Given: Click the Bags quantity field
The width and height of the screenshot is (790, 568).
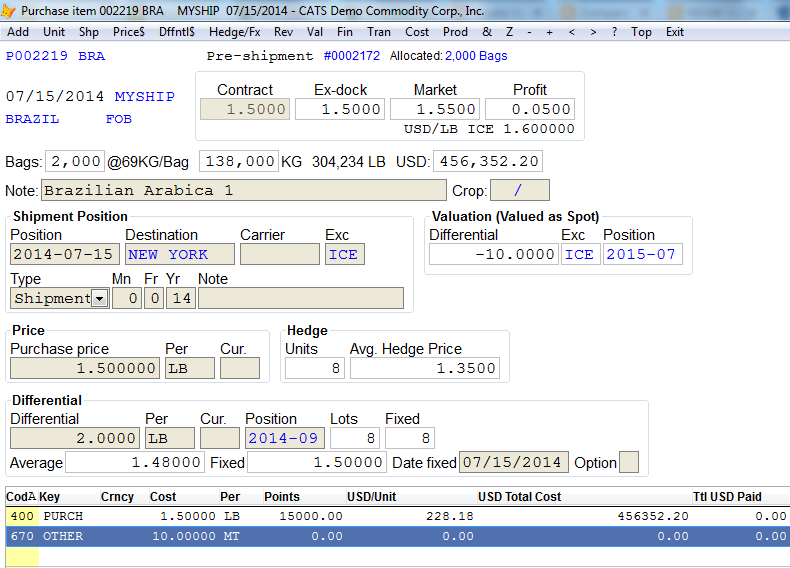Looking at the screenshot, I should pos(75,161).
